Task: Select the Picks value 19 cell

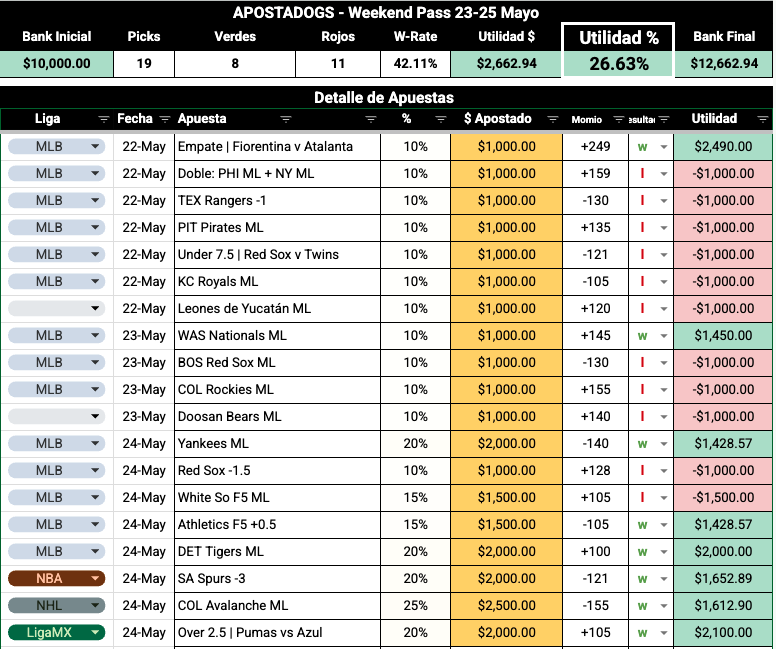Action: pos(144,64)
